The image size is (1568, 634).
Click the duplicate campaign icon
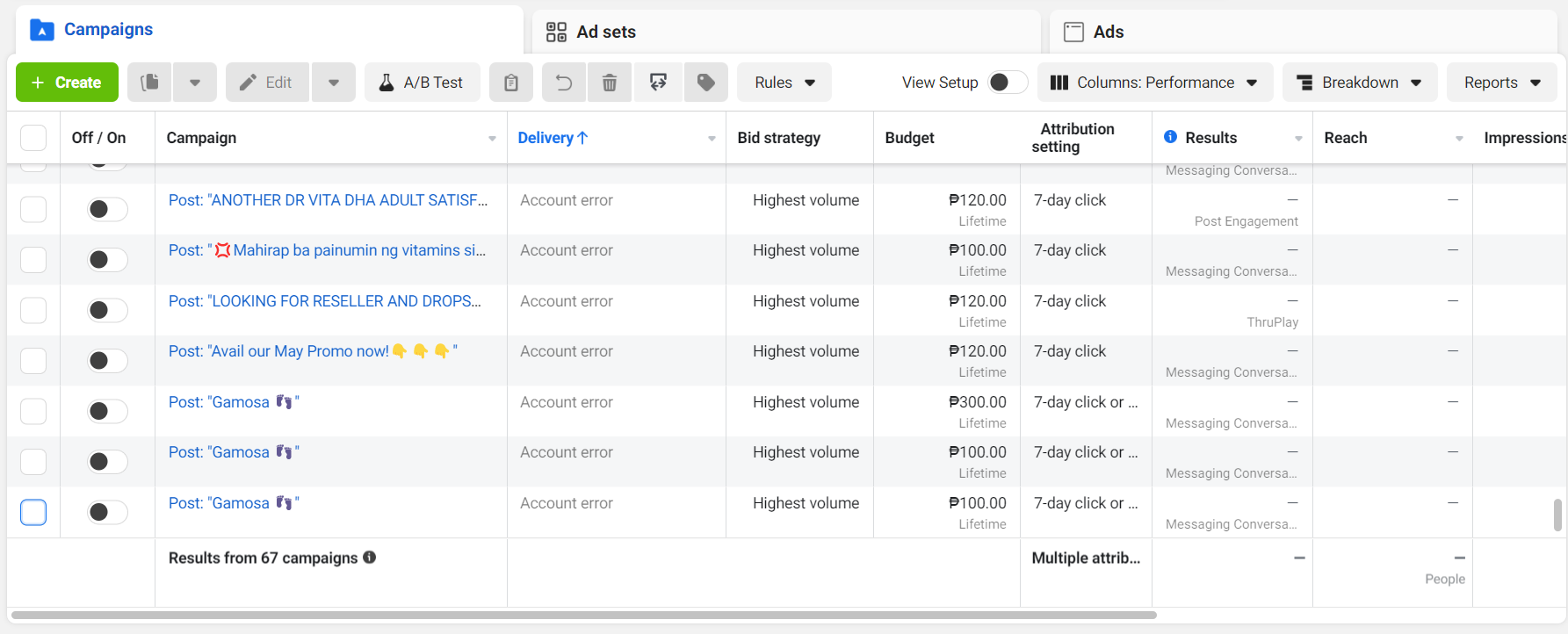(x=150, y=83)
